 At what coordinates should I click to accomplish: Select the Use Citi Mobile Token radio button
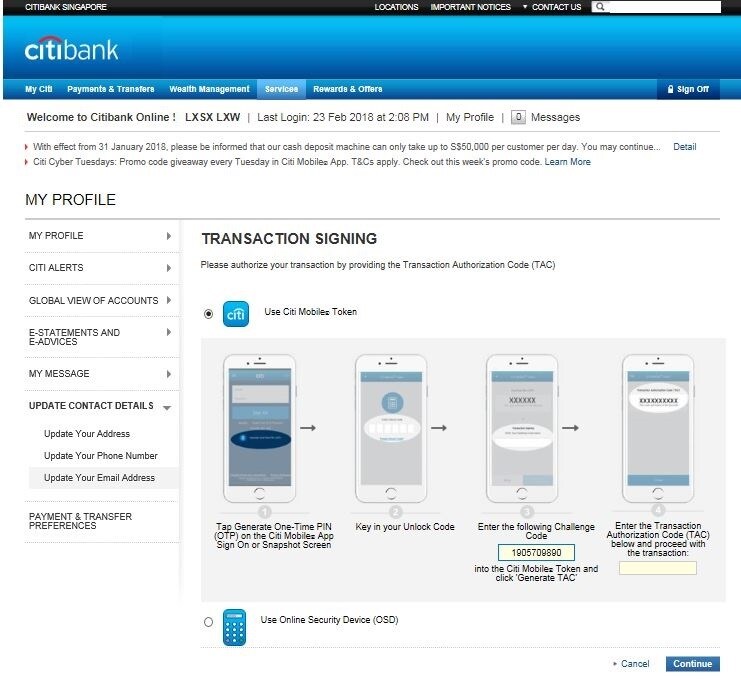point(208,314)
